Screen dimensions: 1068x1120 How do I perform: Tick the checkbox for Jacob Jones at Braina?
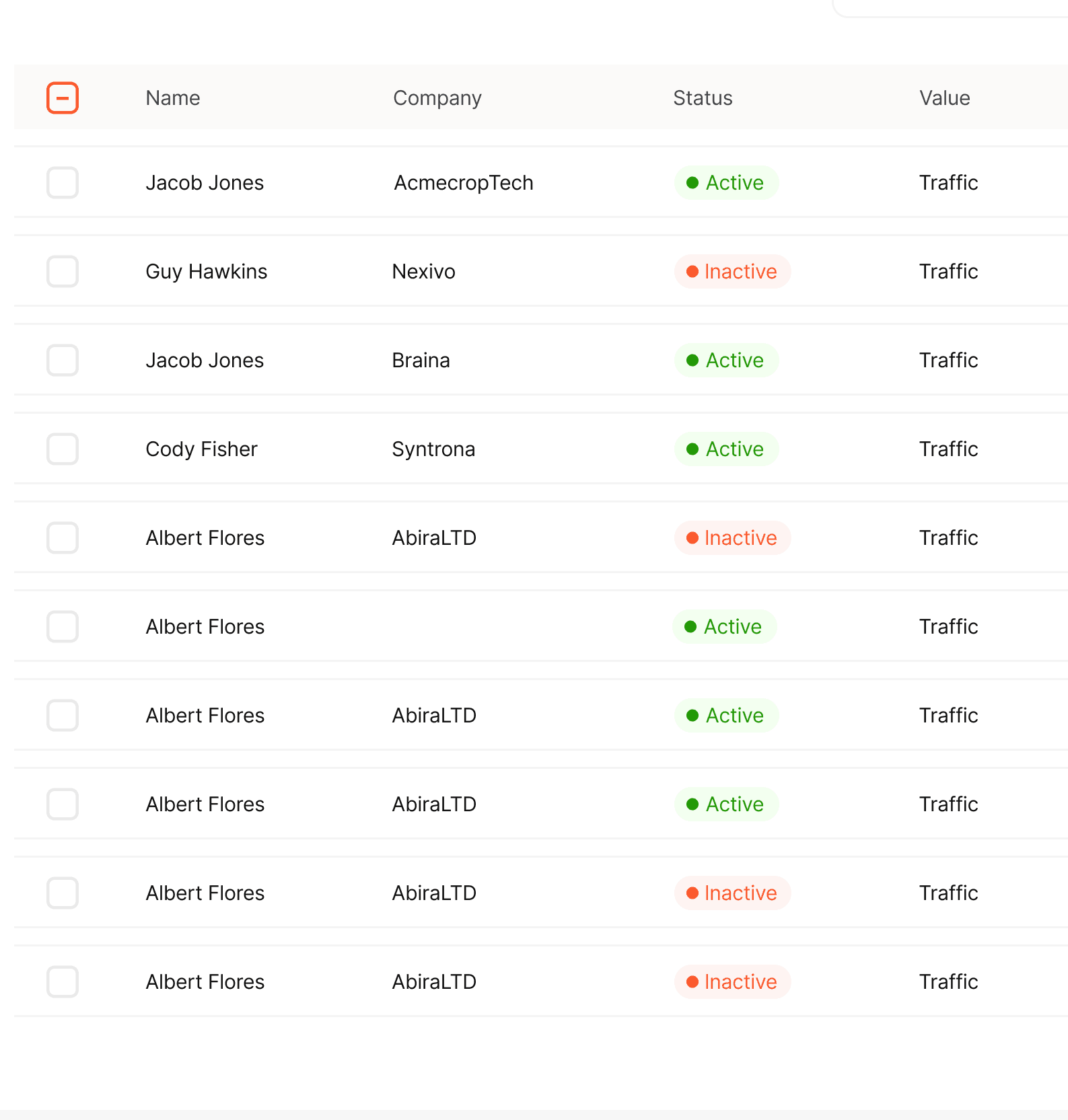click(x=63, y=360)
